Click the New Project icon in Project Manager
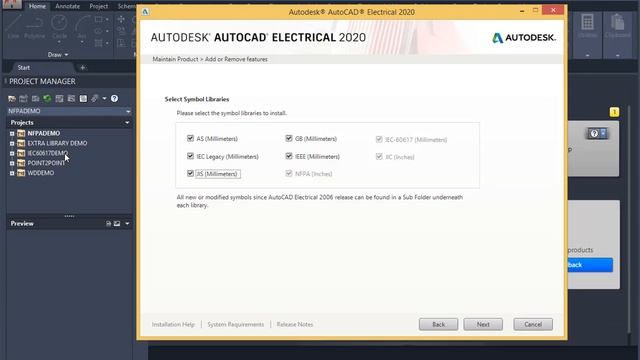Screen dimensions: 640x360 pyautogui.click(x=23, y=98)
